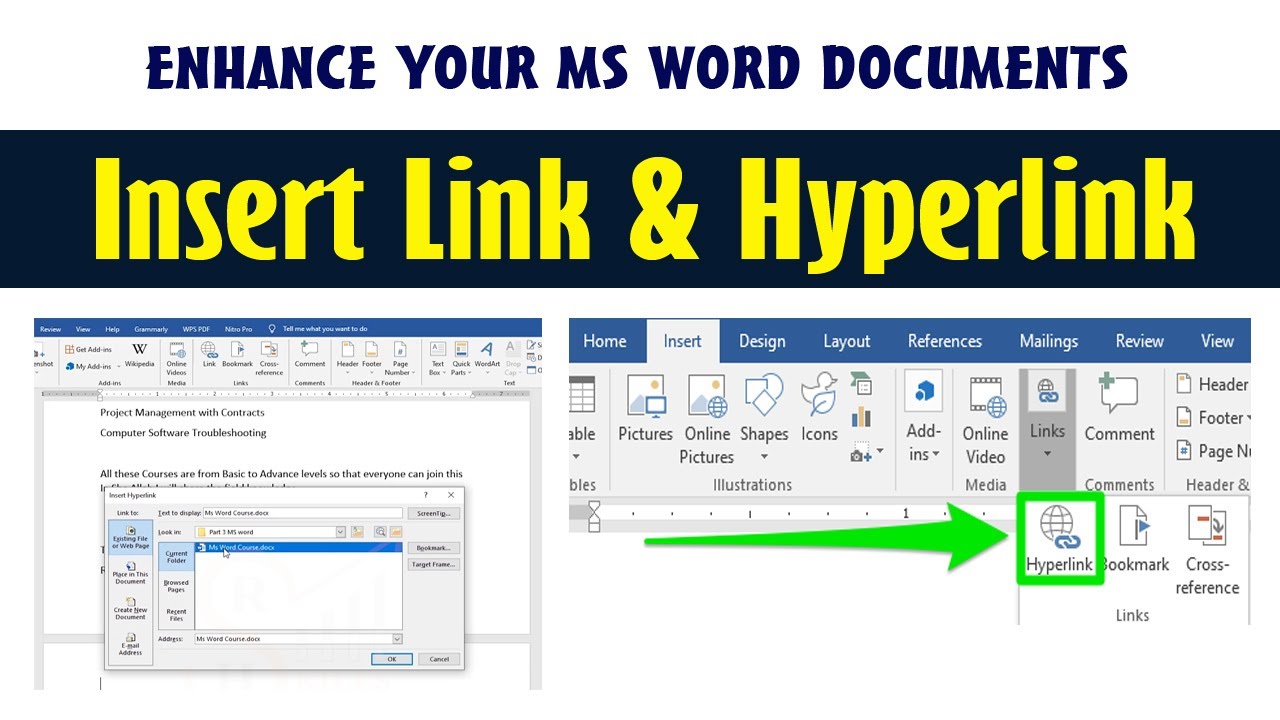Click Up One Folder icon in dialog
Image resolution: width=1280 pixels, height=720 pixels.
click(357, 532)
